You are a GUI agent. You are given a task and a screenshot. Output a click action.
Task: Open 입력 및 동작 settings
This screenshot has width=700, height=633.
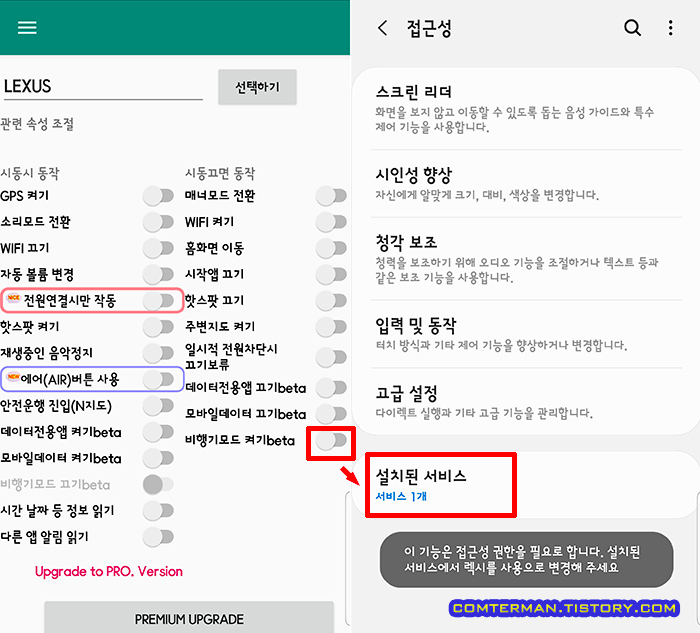[x=527, y=334]
